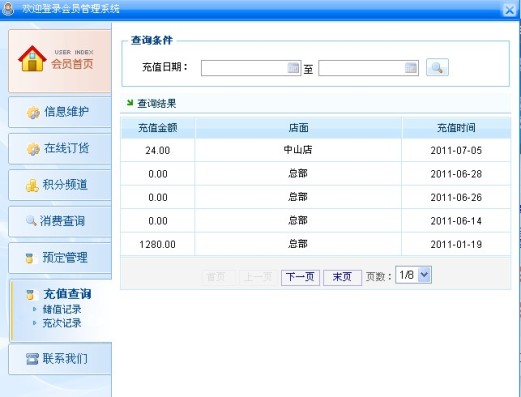The width and height of the screenshot is (521, 397).
Task: Click the 店面 column header
Action: click(x=298, y=128)
